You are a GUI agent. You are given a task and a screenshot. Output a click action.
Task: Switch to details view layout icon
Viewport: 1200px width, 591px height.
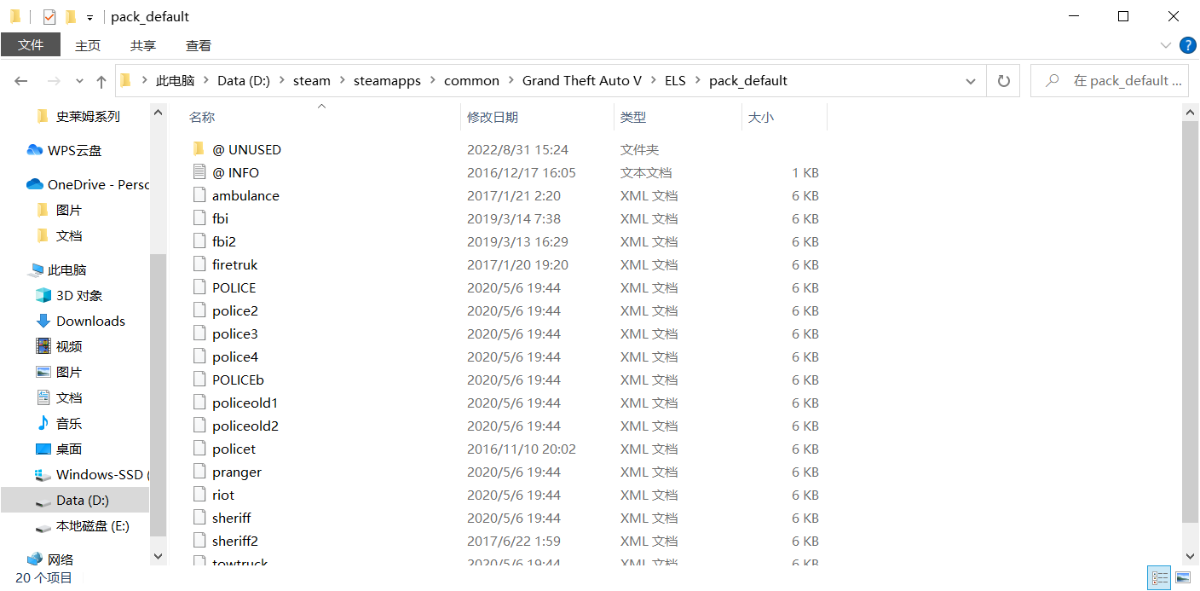point(1160,578)
